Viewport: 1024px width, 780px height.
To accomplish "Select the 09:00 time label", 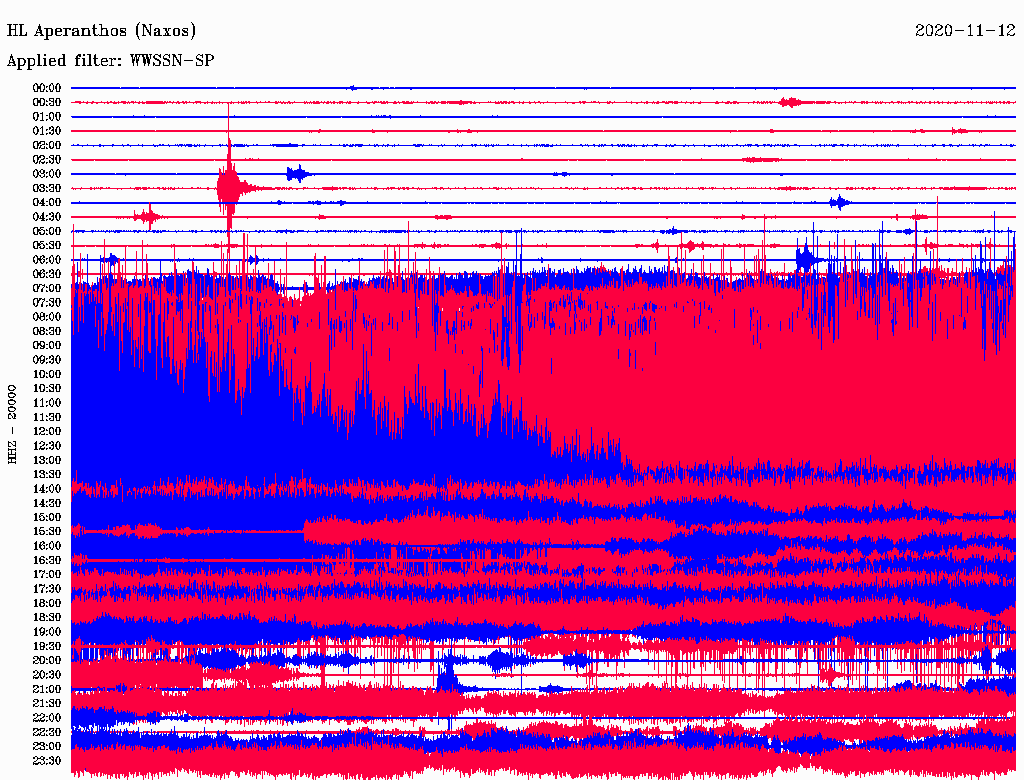I will coord(47,346).
